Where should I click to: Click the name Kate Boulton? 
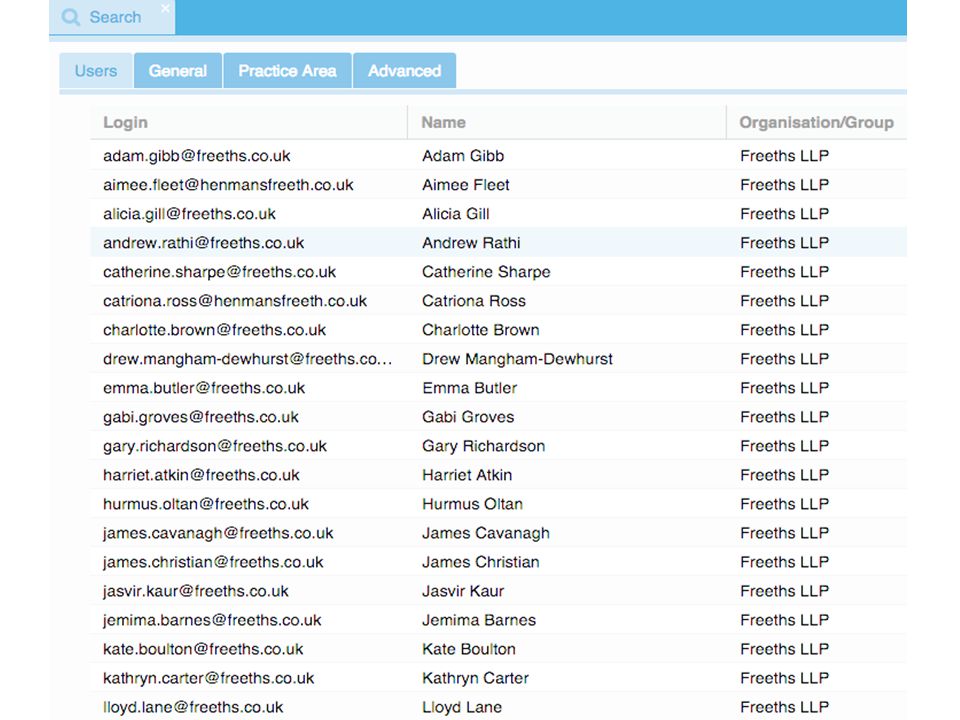(x=468, y=650)
